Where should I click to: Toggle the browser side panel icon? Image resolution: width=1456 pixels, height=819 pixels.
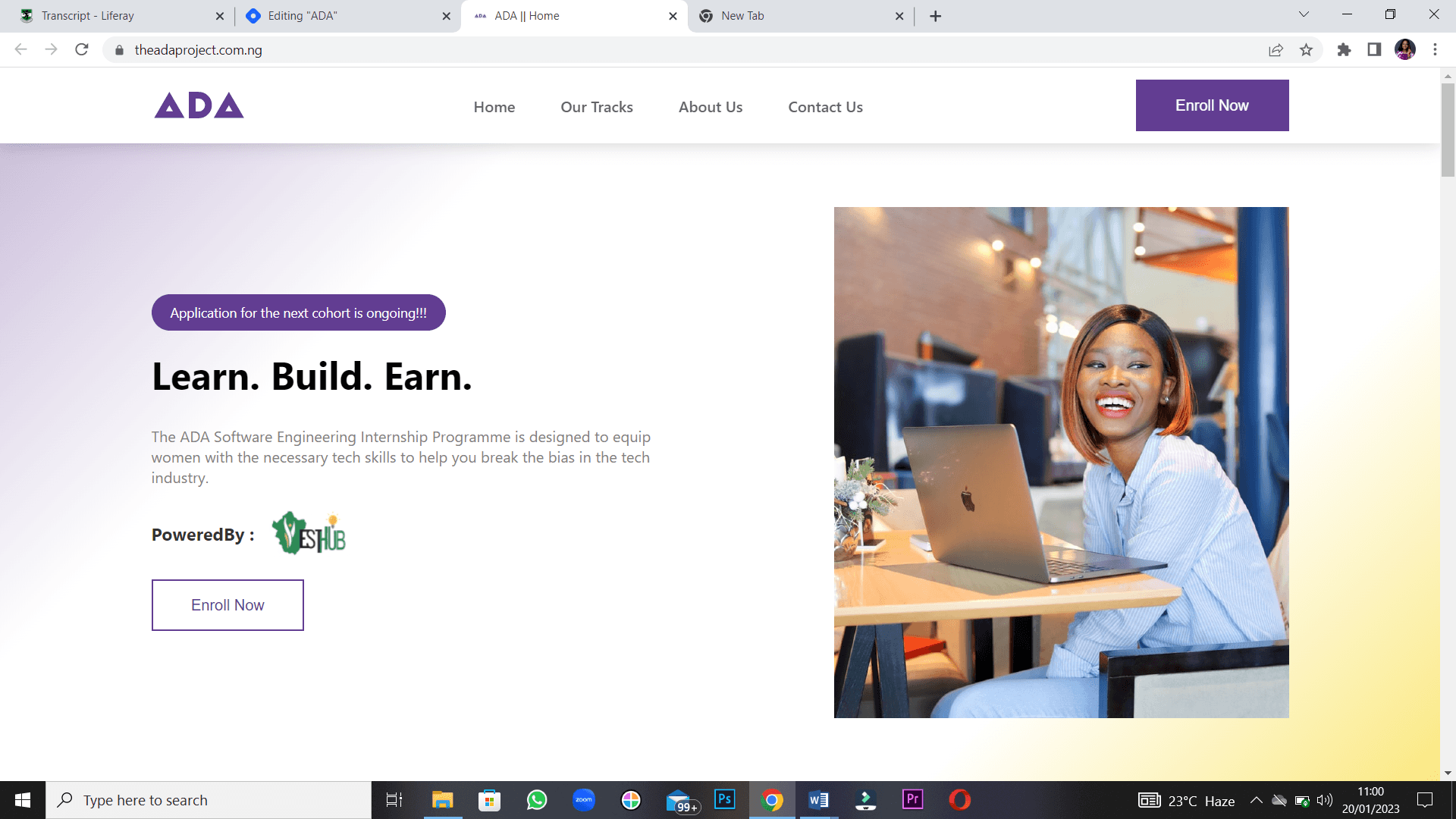[x=1374, y=50]
